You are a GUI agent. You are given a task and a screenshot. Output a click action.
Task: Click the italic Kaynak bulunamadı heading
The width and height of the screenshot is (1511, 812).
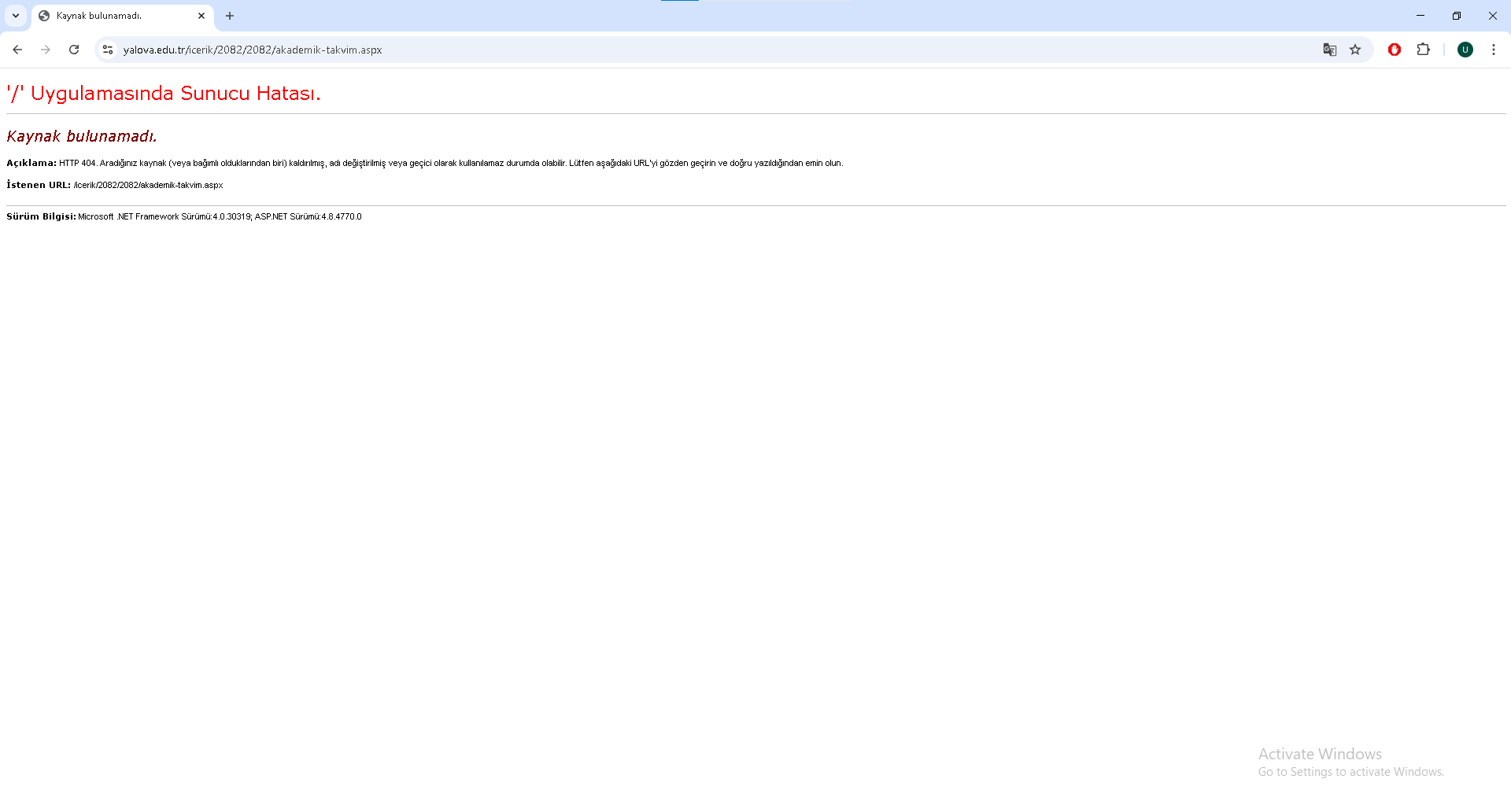tap(82, 136)
